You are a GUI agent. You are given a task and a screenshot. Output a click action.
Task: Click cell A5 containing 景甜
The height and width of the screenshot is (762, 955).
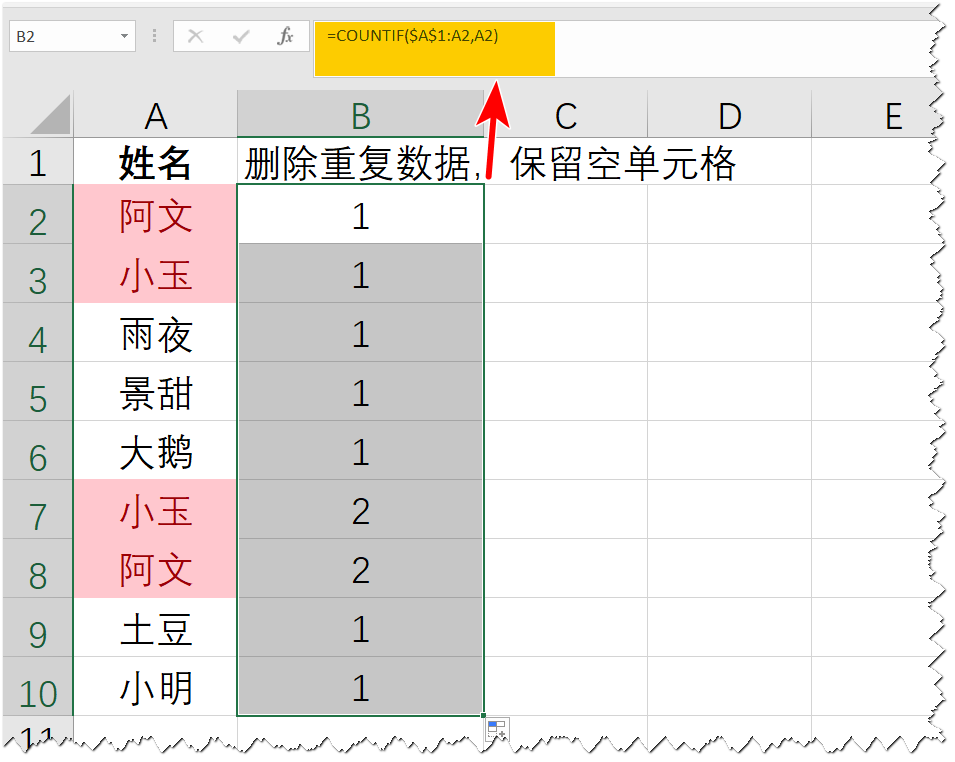point(155,392)
